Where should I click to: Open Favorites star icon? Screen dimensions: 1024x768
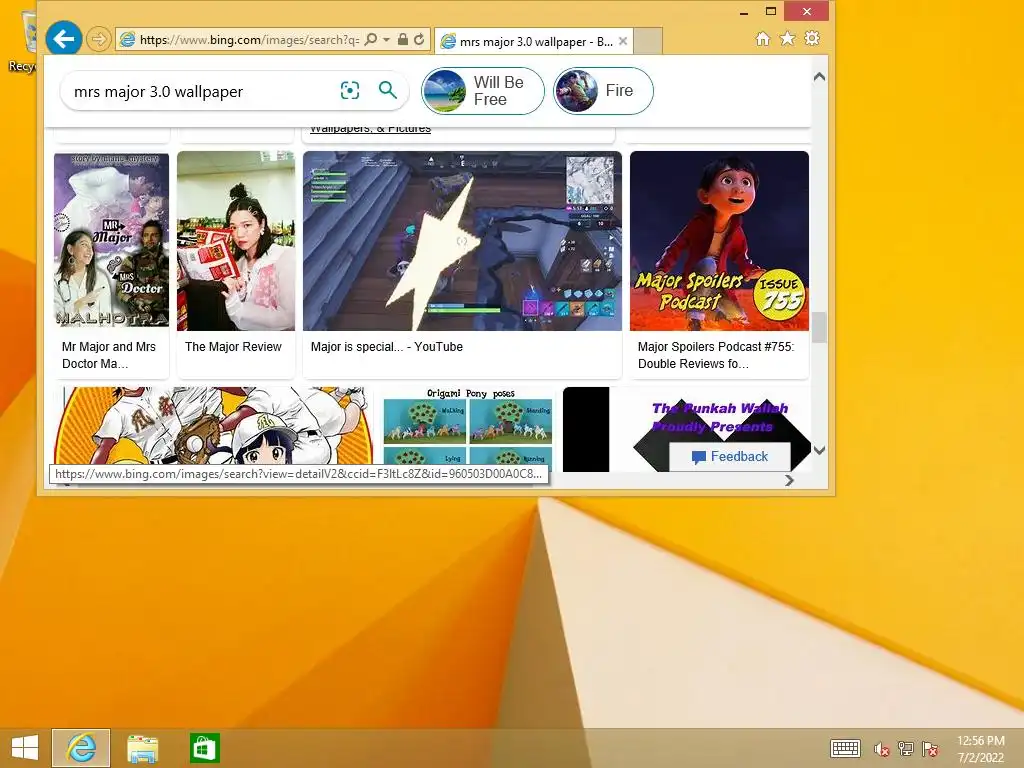788,39
